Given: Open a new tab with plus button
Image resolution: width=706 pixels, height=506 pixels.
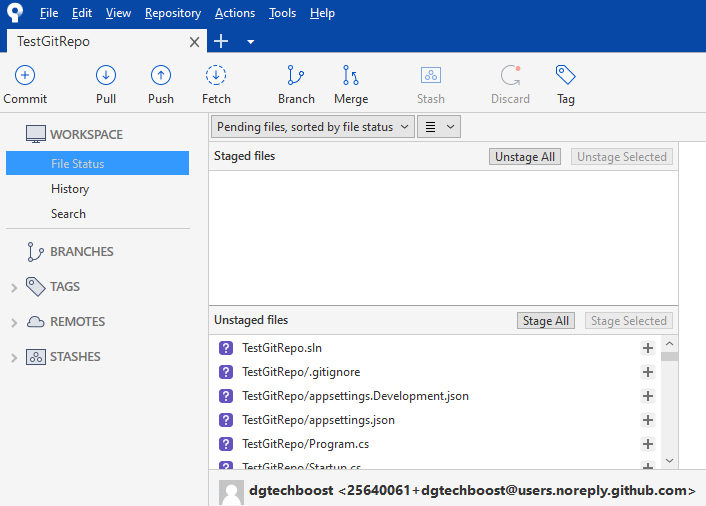Looking at the screenshot, I should click(x=221, y=41).
